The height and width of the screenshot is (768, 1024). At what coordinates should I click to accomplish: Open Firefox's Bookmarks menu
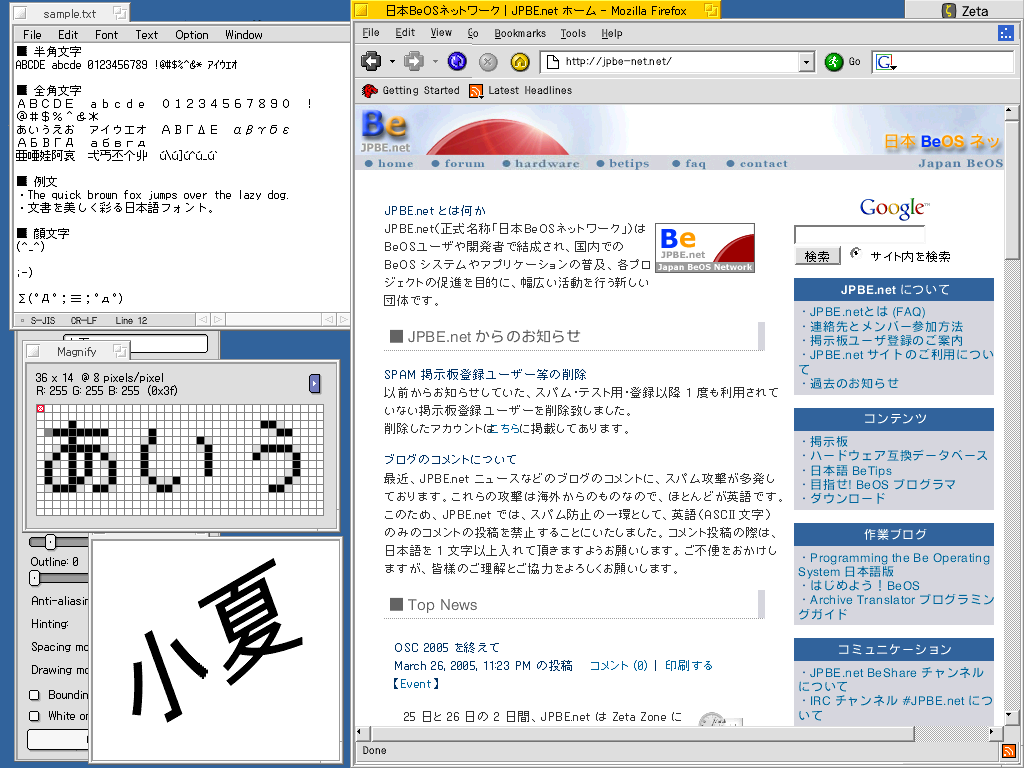[520, 33]
